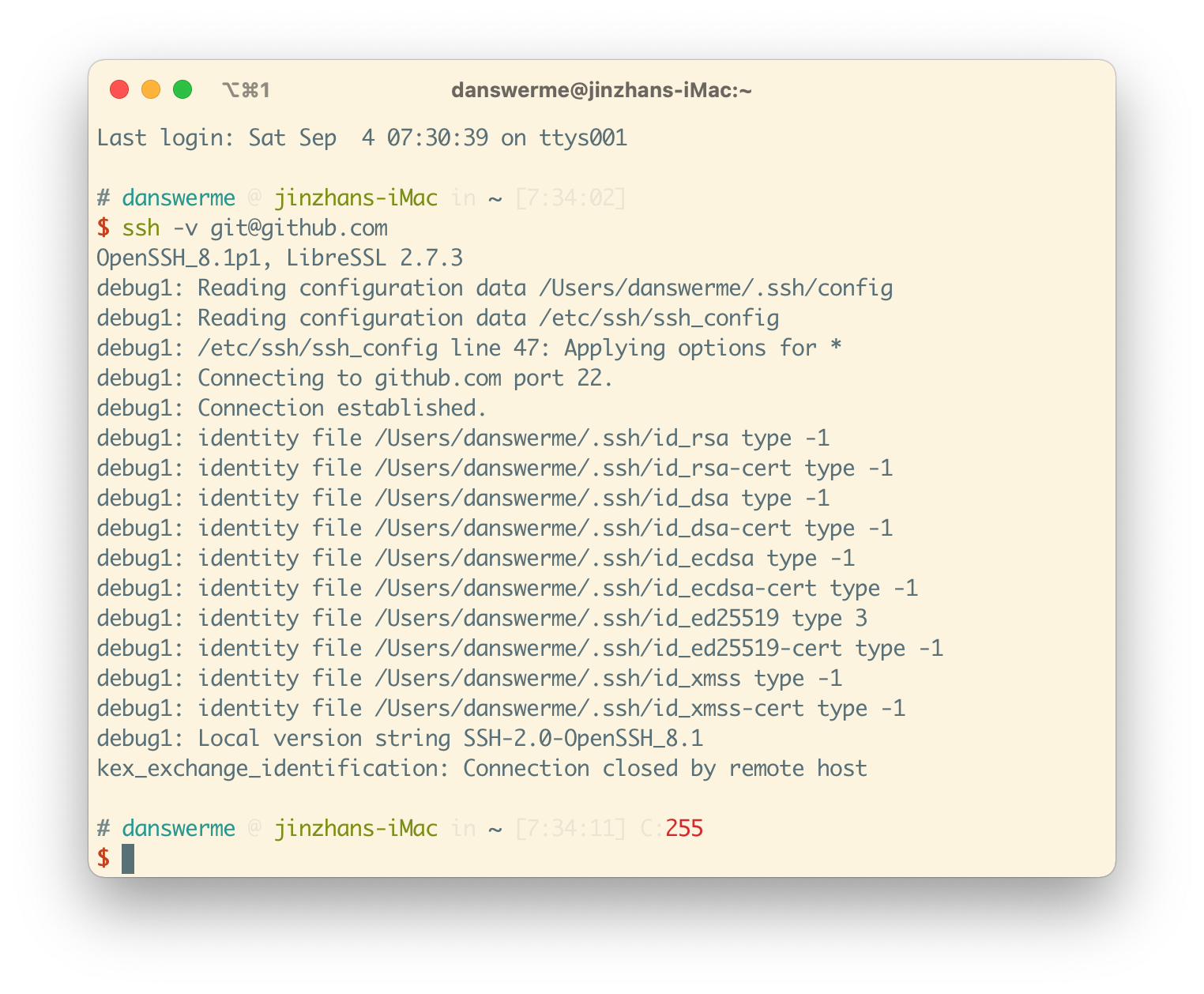Click the id_ed25519 type 3 identity line
Image resolution: width=1204 pixels, height=994 pixels.
pos(482,619)
